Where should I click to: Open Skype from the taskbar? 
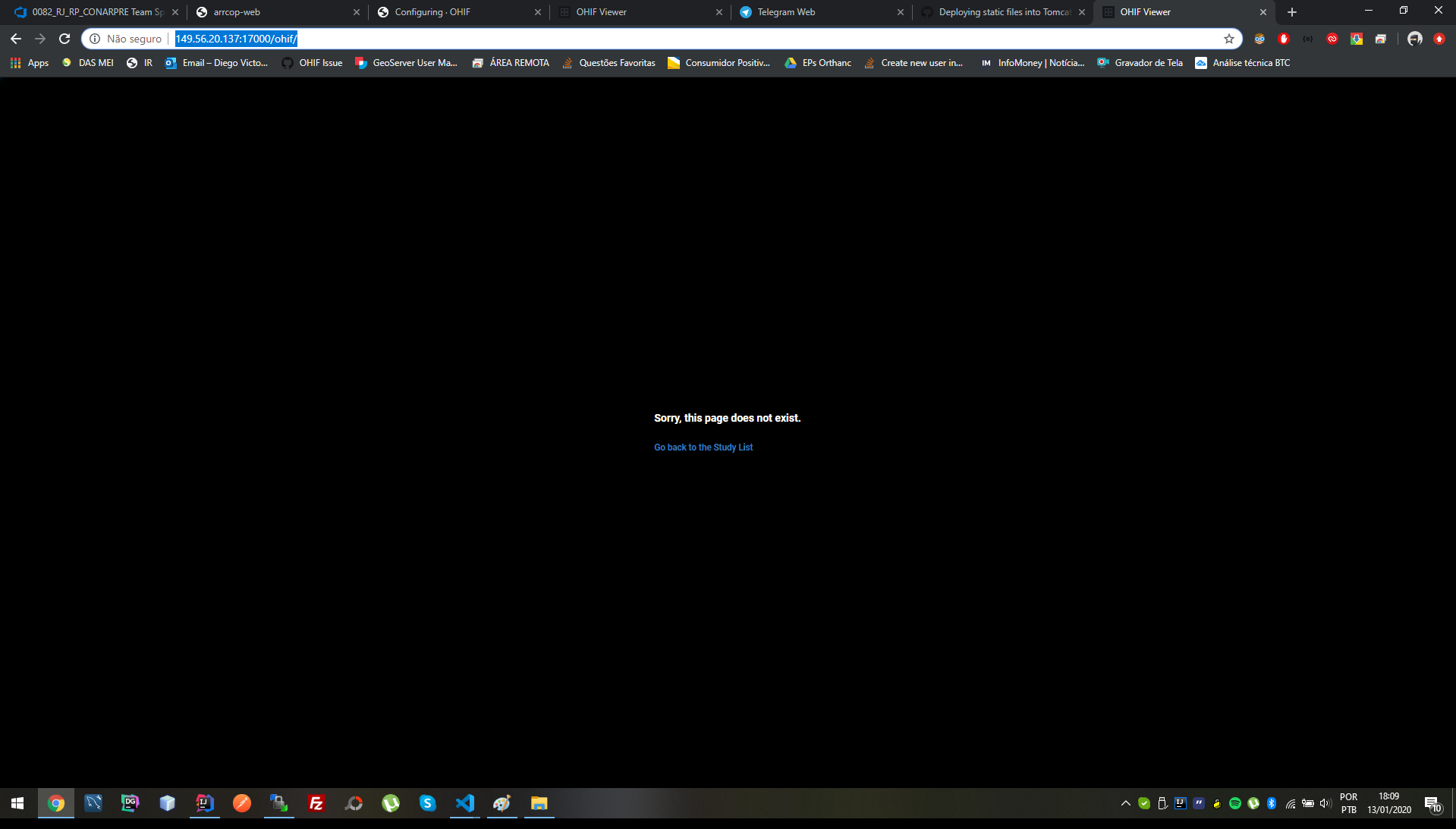(428, 803)
